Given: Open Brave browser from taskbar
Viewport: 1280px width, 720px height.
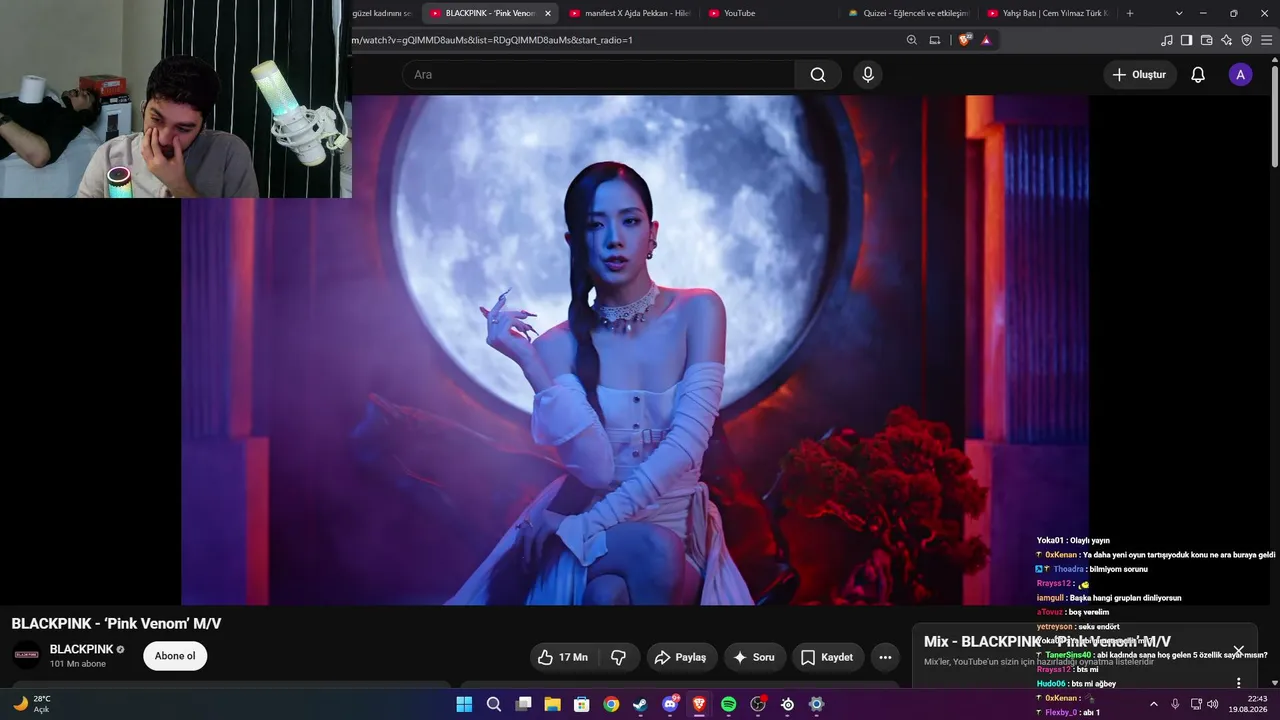Looking at the screenshot, I should pos(699,705).
